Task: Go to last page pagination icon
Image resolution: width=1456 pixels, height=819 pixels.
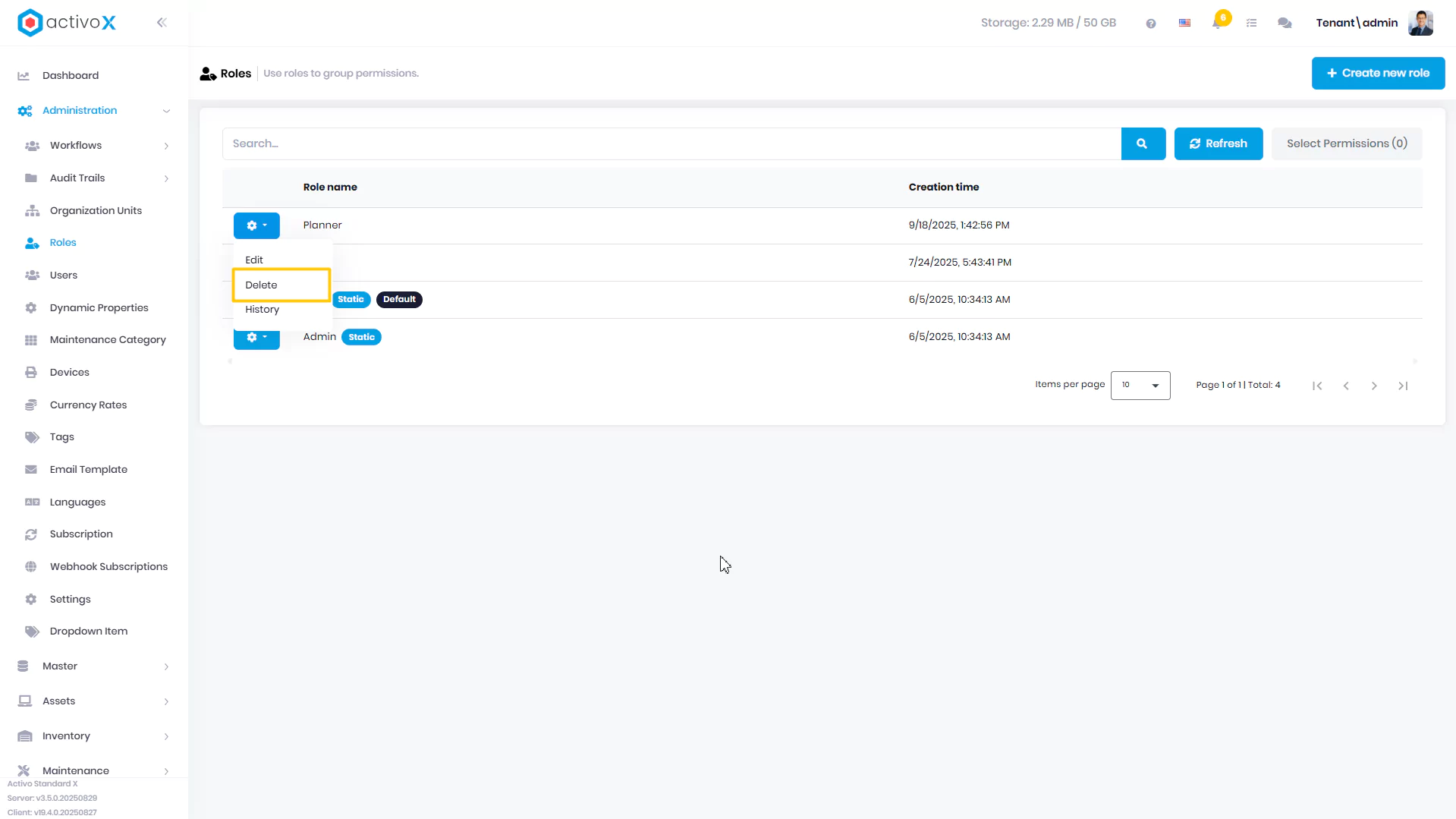Action: click(1403, 386)
